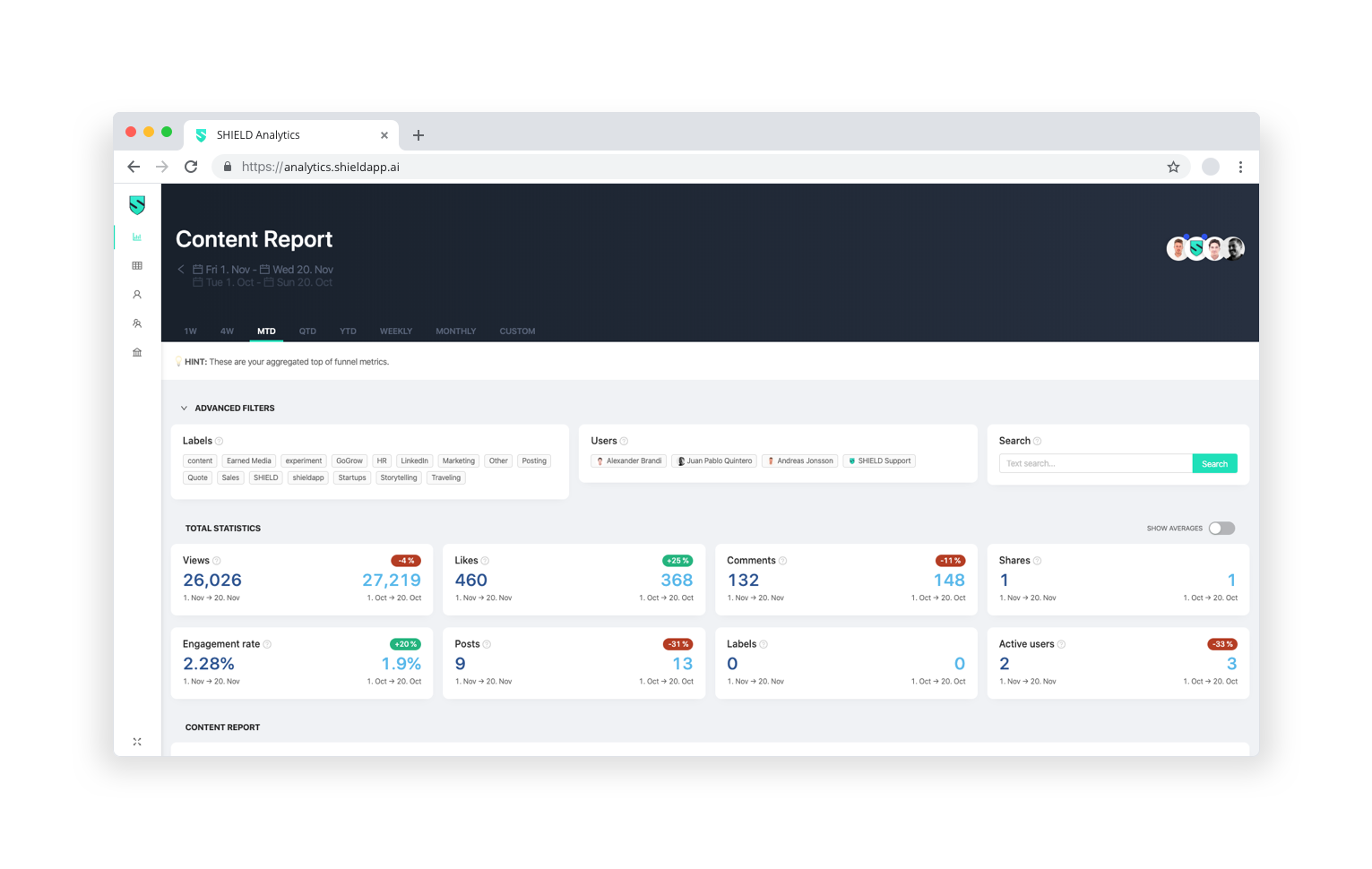Image resolution: width=1372 pixels, height=869 pixels.
Task: Click the browser address bar URL
Action: [321, 167]
